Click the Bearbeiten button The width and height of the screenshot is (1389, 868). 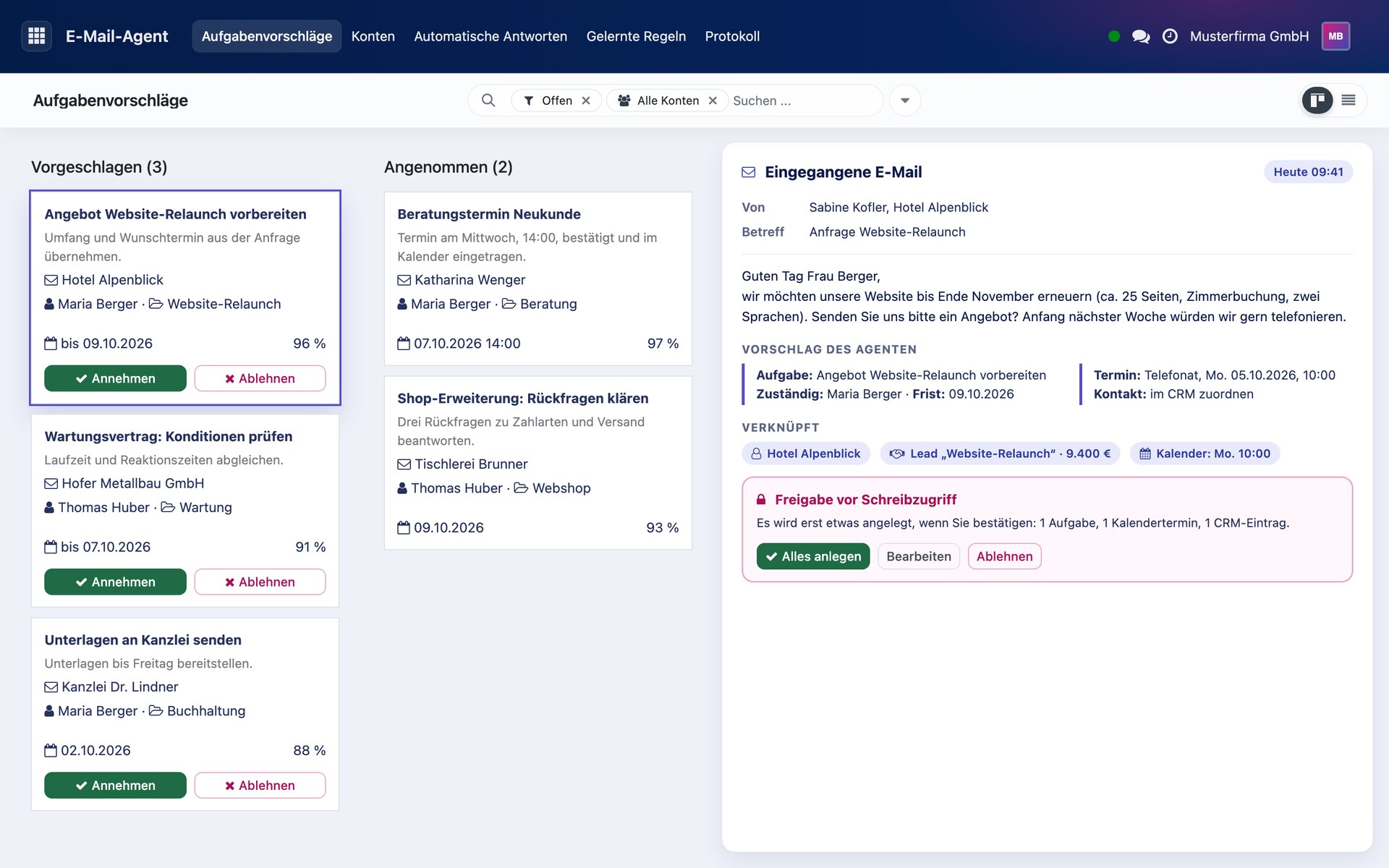(919, 556)
